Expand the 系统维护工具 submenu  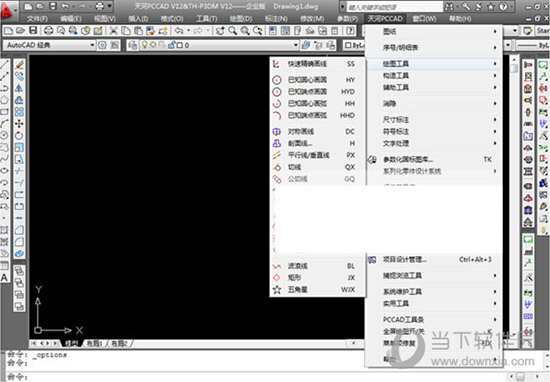click(x=434, y=291)
